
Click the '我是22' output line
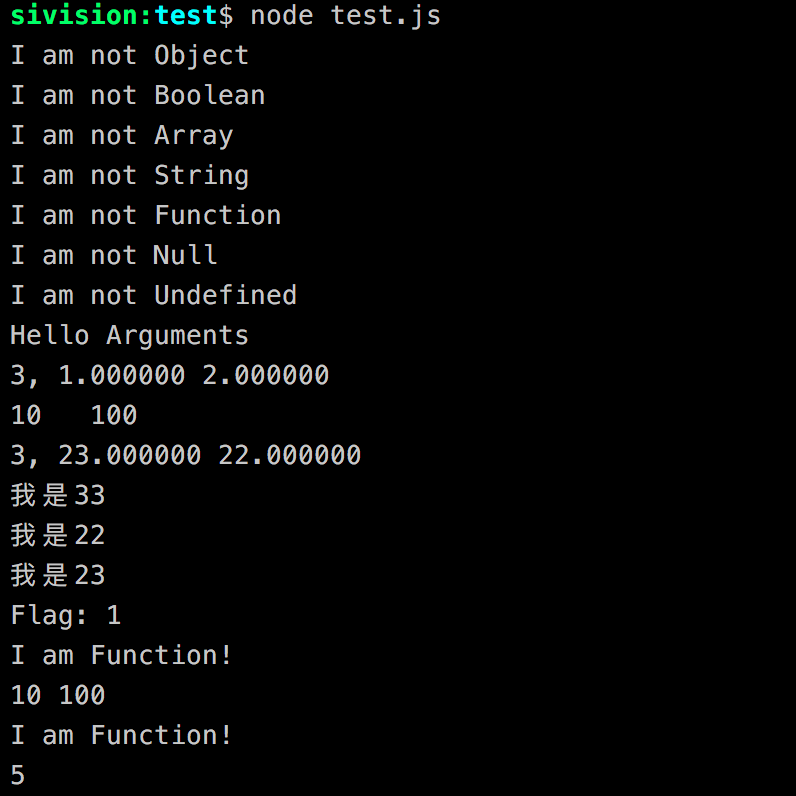(x=58, y=536)
